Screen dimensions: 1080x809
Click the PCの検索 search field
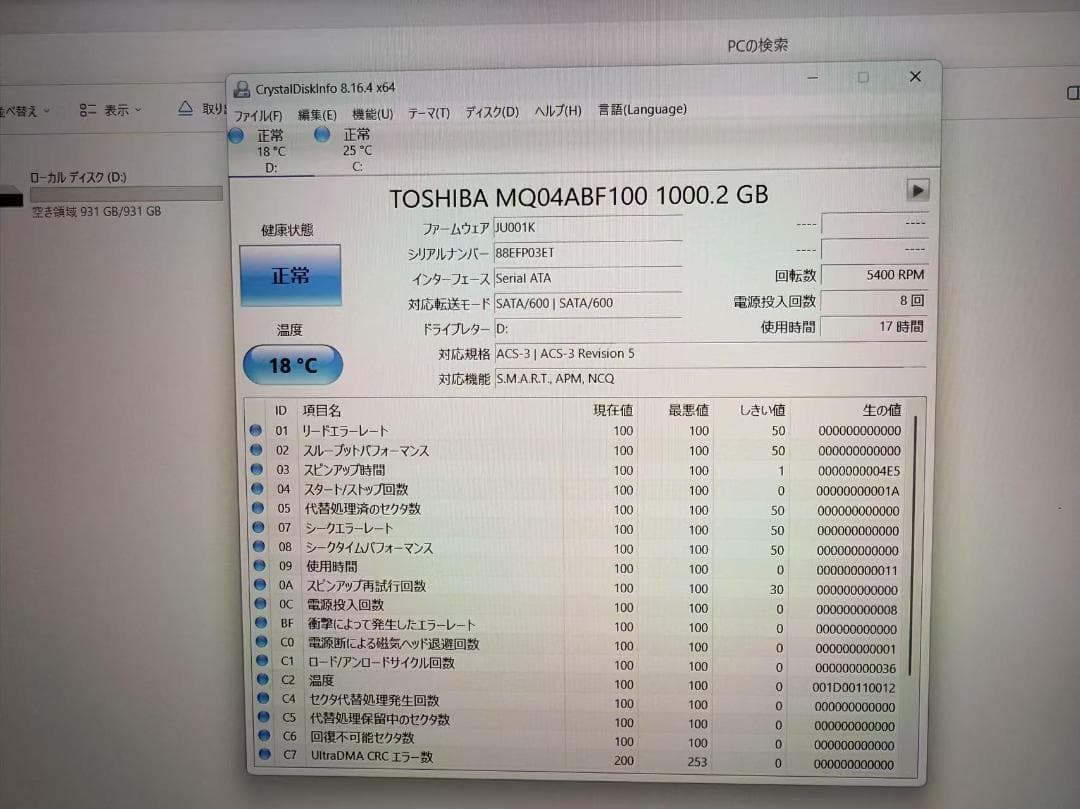(756, 44)
